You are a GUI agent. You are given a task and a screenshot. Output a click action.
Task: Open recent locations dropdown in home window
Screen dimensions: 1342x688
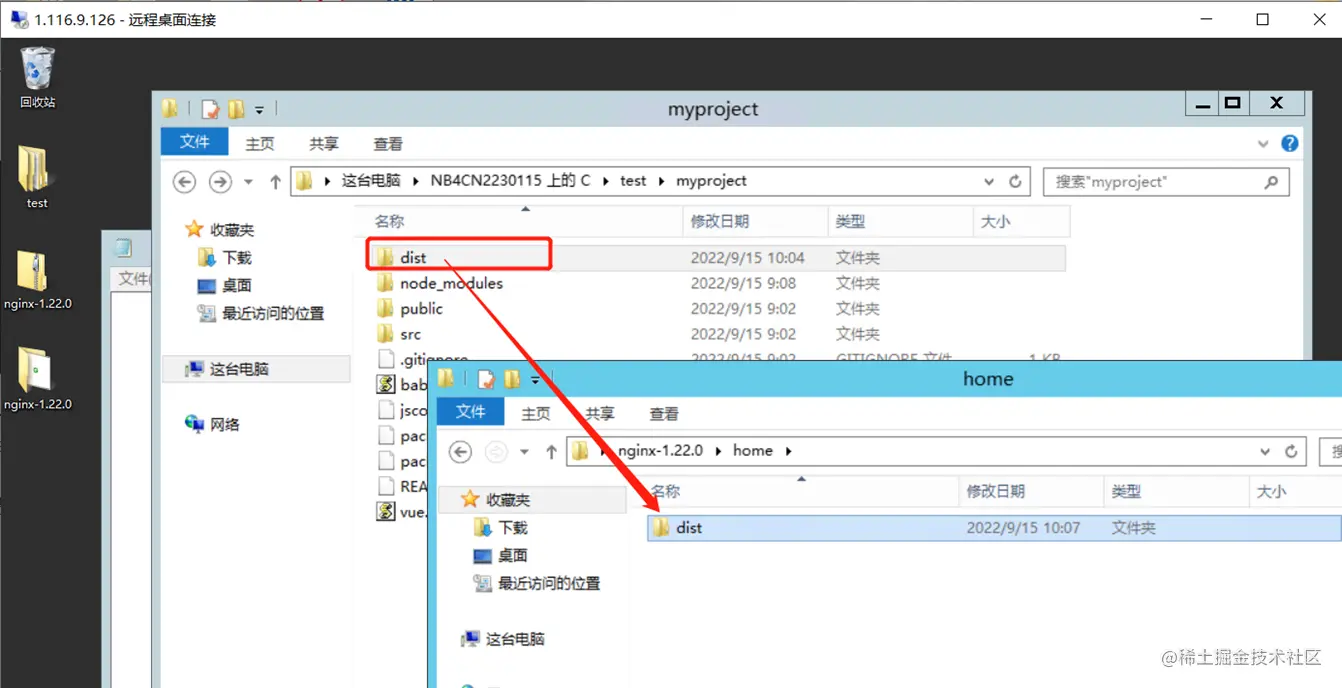coord(524,452)
